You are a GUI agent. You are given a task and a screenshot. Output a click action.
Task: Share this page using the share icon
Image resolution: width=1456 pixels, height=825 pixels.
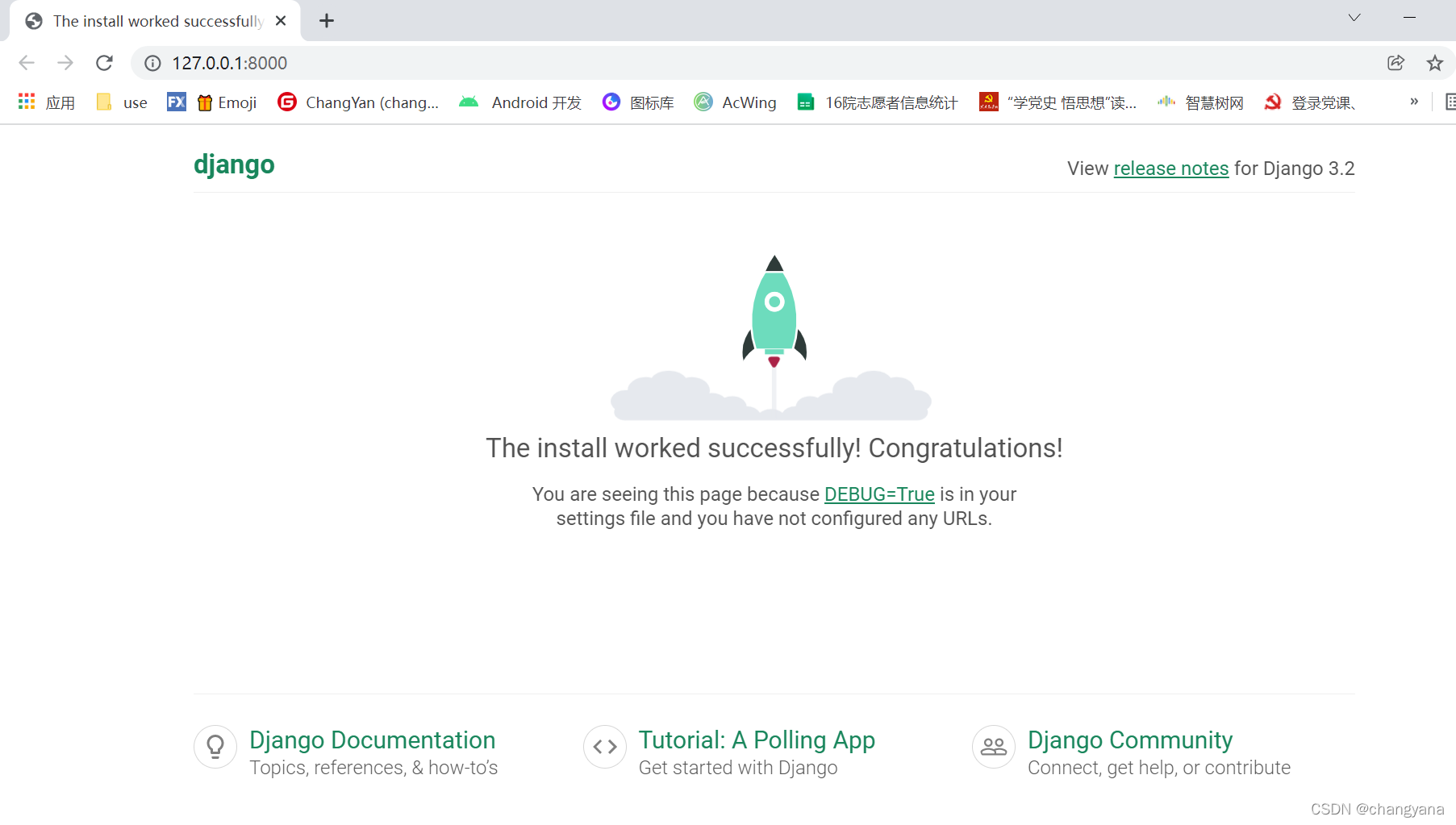click(1396, 63)
